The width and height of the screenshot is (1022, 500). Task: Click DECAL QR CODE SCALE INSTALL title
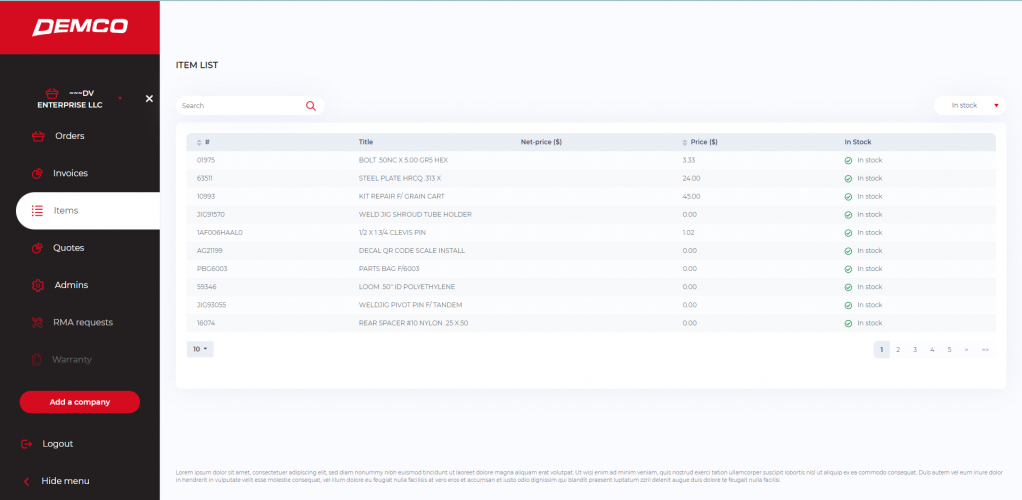(x=412, y=251)
